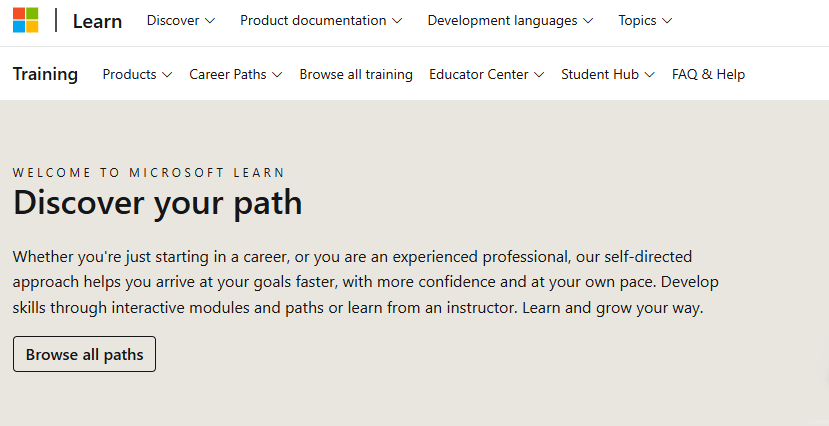Click the Microsoft logo
This screenshot has height=426, width=829.
coord(25,20)
